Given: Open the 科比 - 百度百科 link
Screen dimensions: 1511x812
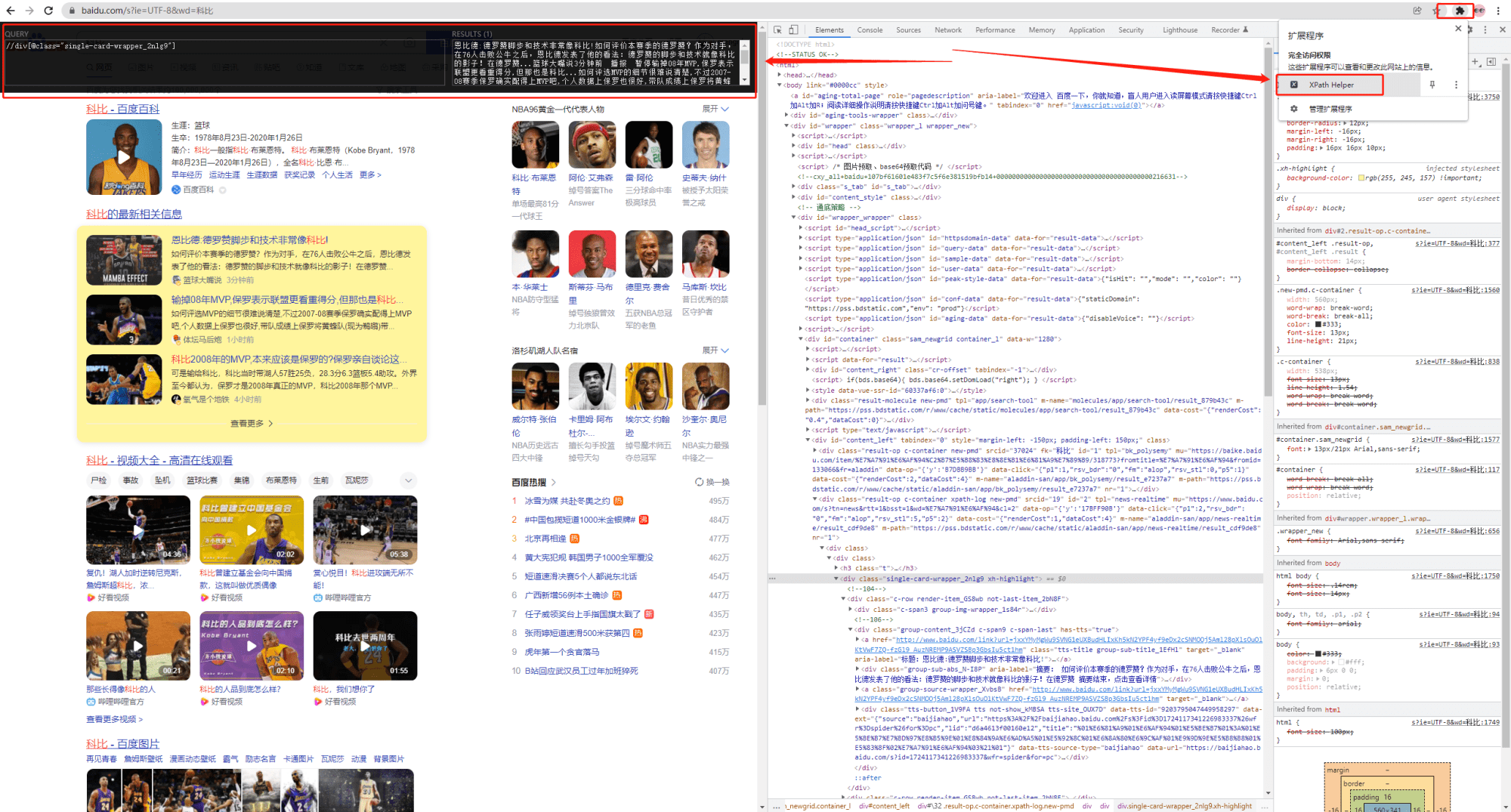Looking at the screenshot, I should tap(122, 109).
